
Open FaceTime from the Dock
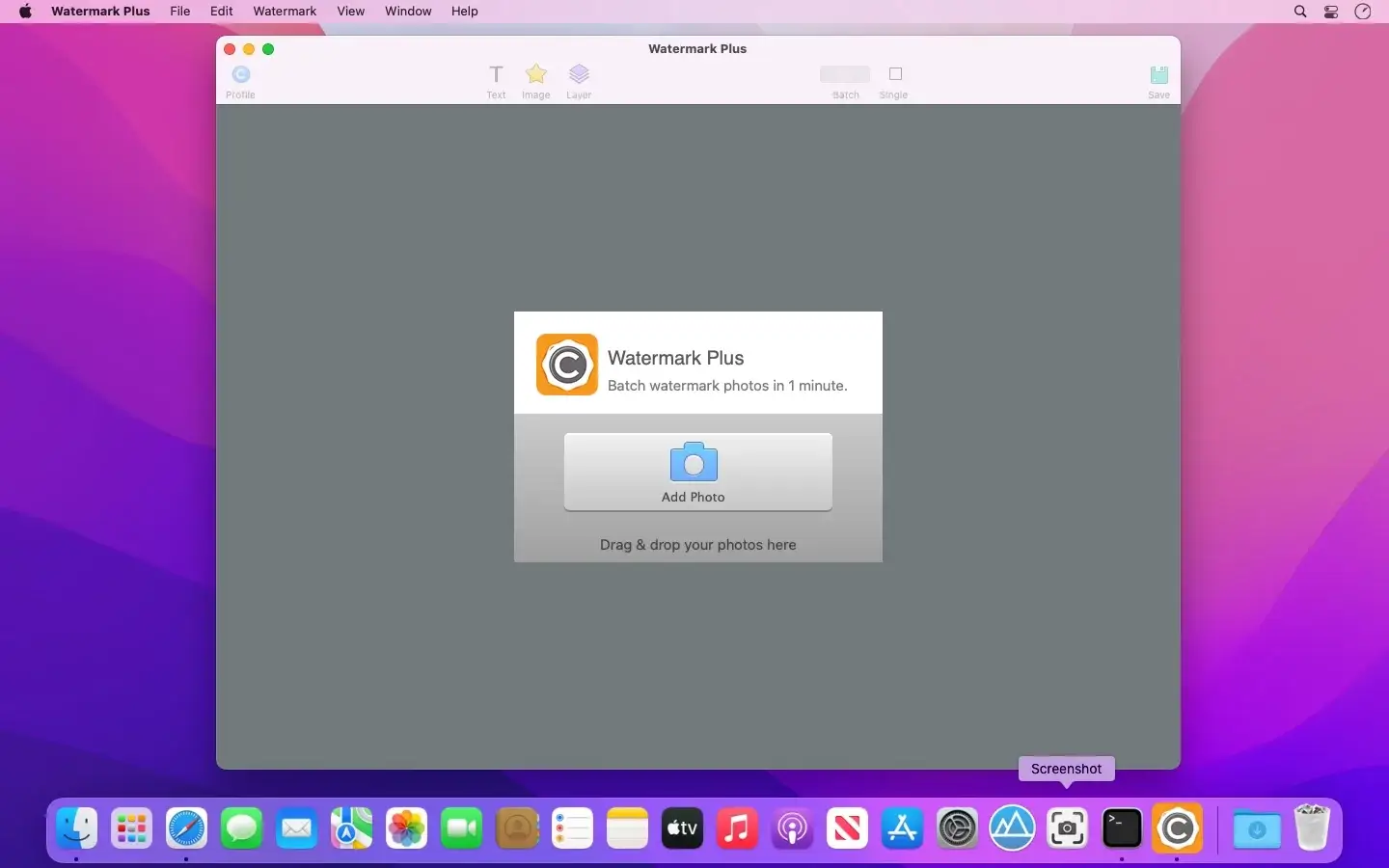point(461,828)
